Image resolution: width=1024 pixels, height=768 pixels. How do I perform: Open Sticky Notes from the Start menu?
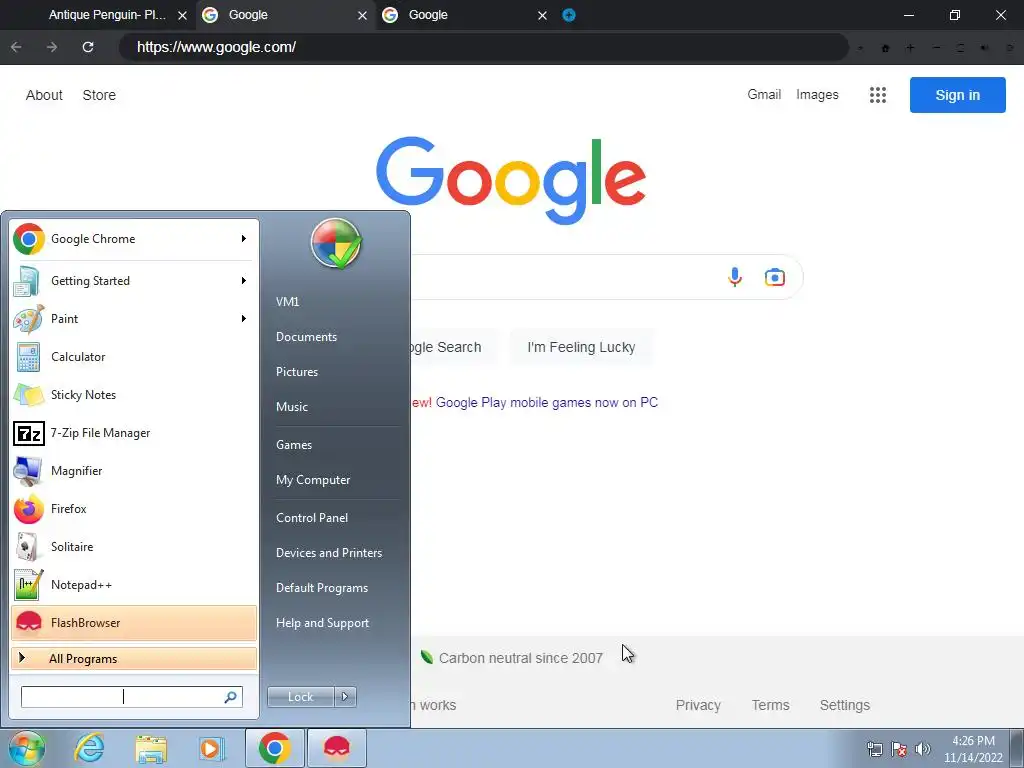134,394
